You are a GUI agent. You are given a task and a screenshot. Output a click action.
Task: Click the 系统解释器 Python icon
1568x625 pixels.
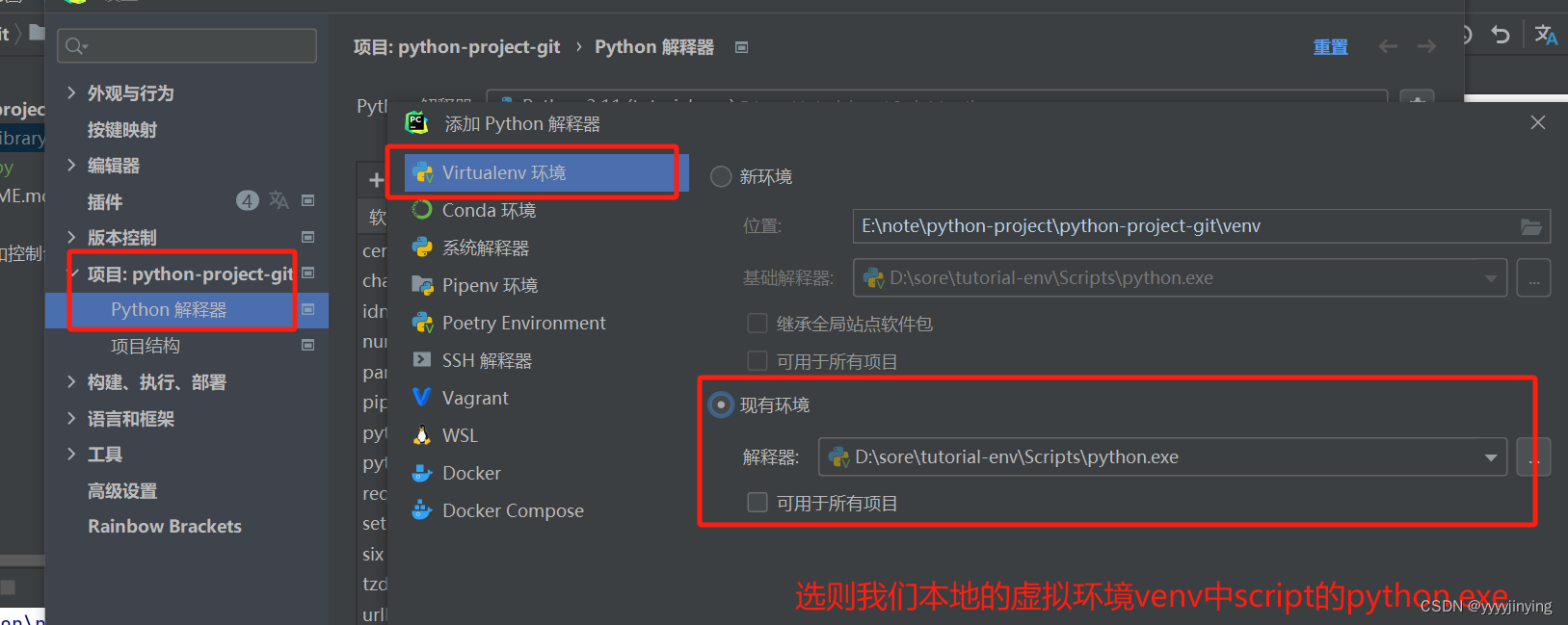422,247
